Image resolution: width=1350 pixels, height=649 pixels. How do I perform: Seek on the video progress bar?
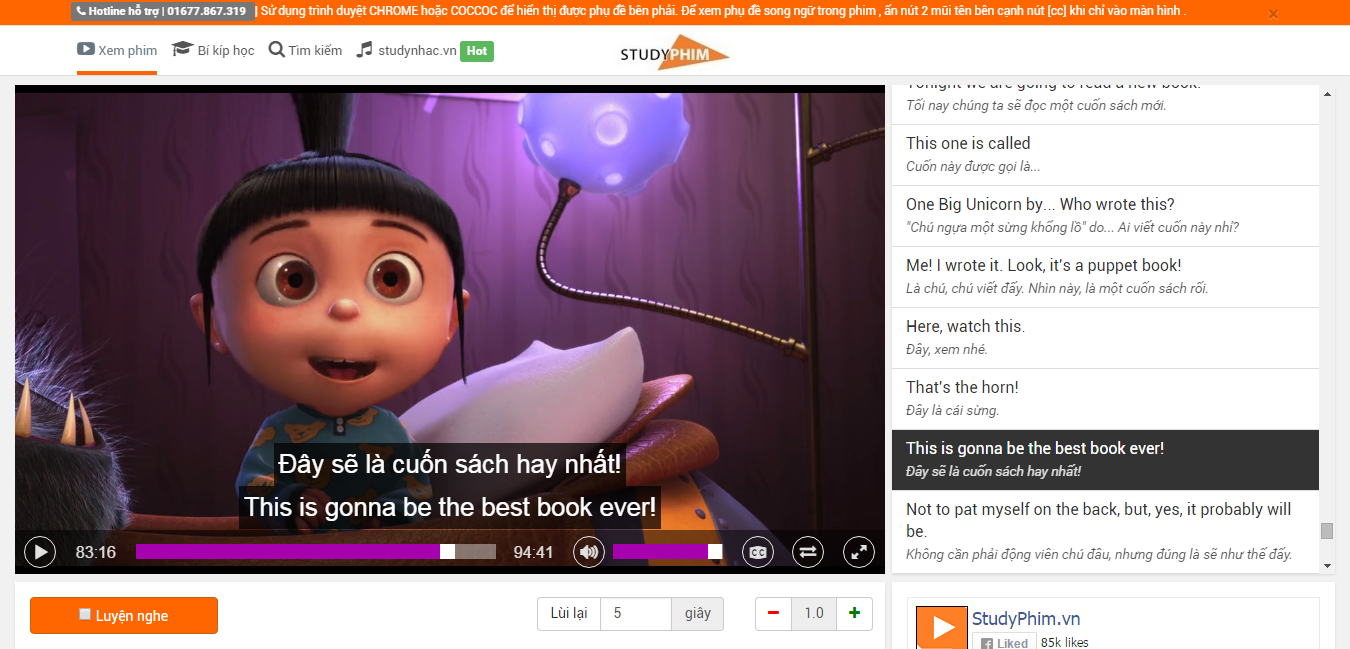click(x=315, y=552)
